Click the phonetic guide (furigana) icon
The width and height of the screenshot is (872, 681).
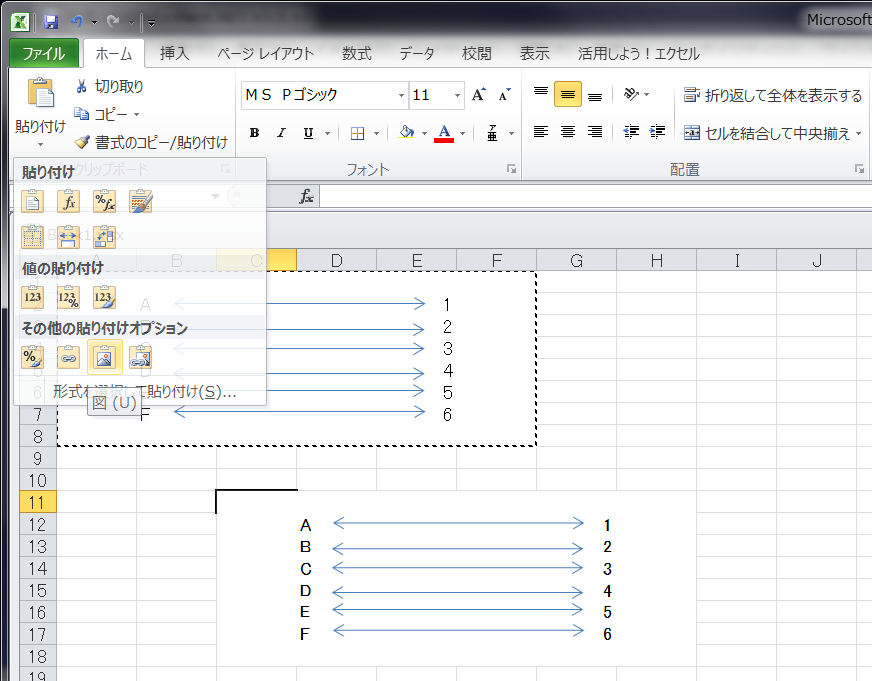click(x=493, y=133)
